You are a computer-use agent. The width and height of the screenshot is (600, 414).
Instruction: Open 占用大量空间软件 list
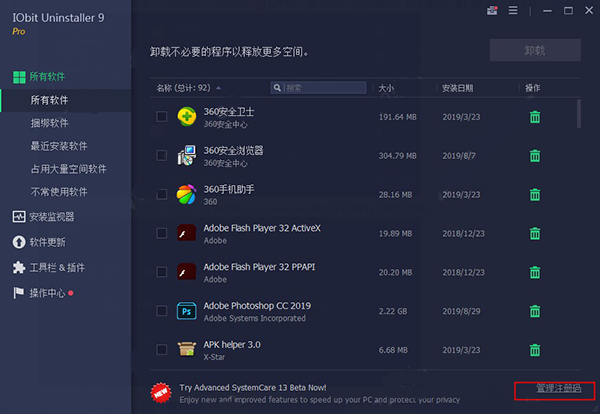tap(68, 169)
